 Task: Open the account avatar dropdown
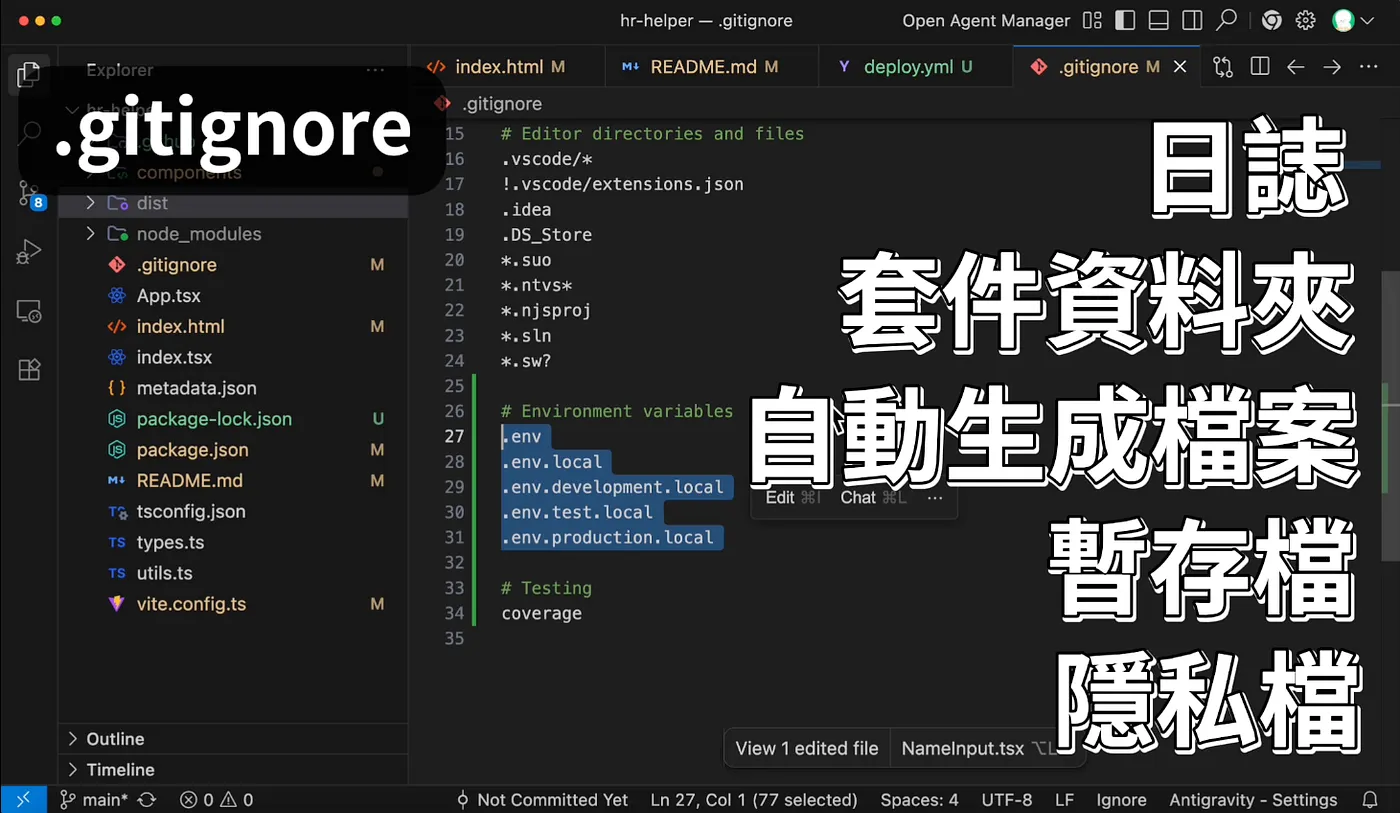[x=1353, y=20]
